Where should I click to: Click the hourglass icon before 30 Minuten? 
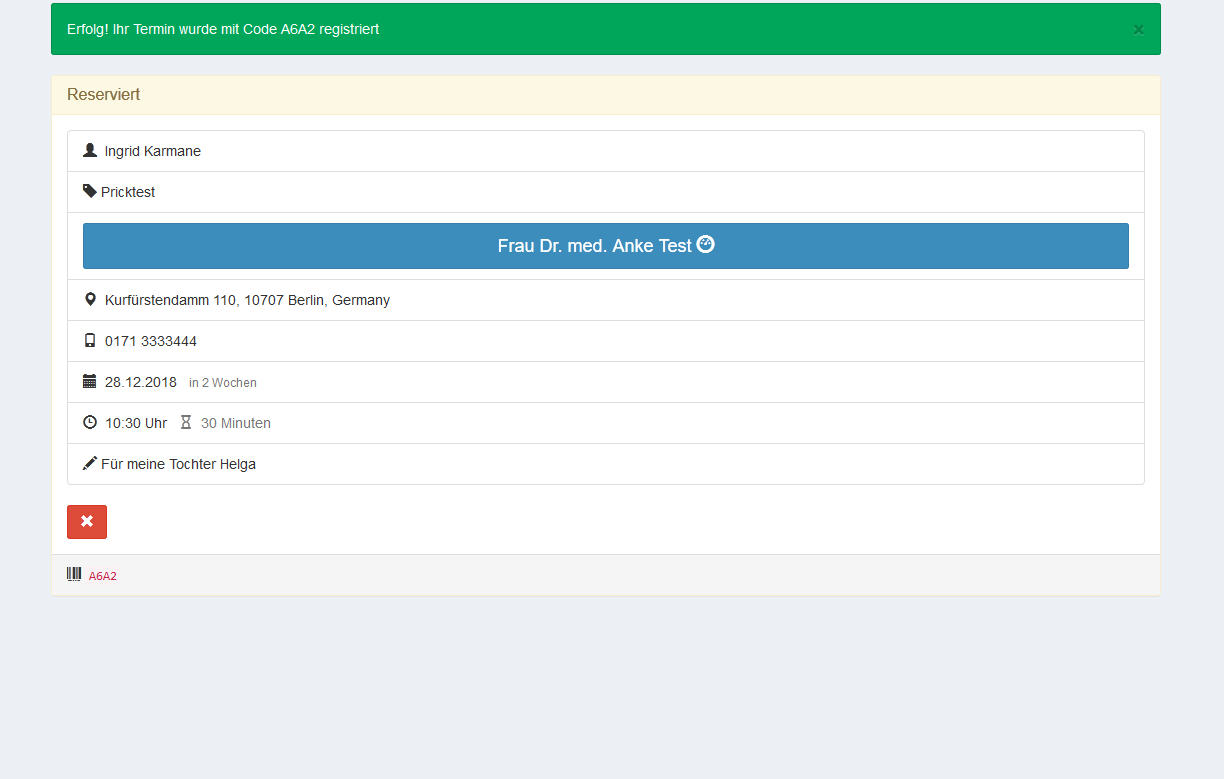coord(186,423)
